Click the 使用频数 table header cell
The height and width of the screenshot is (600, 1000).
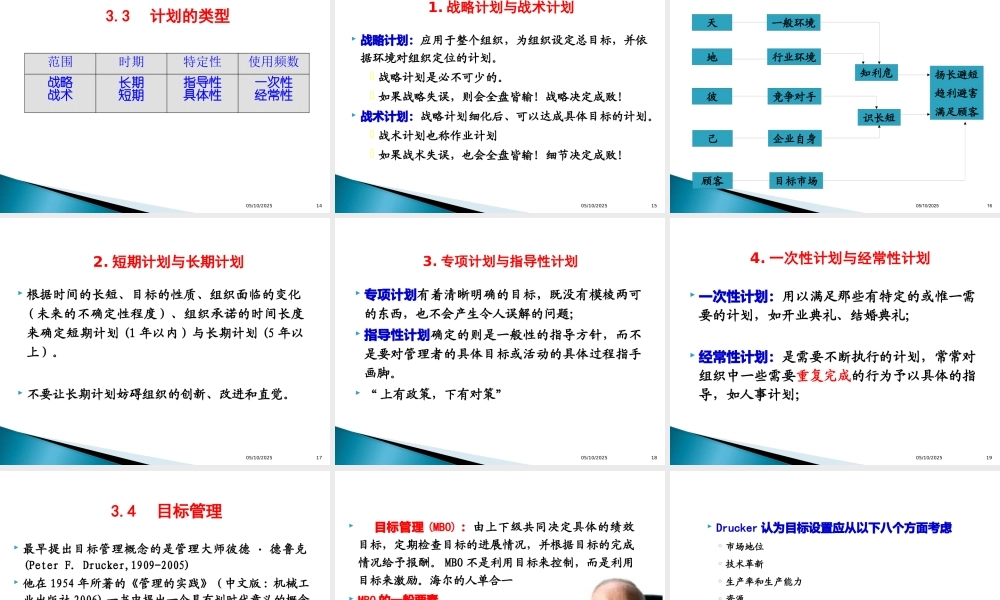[274, 62]
